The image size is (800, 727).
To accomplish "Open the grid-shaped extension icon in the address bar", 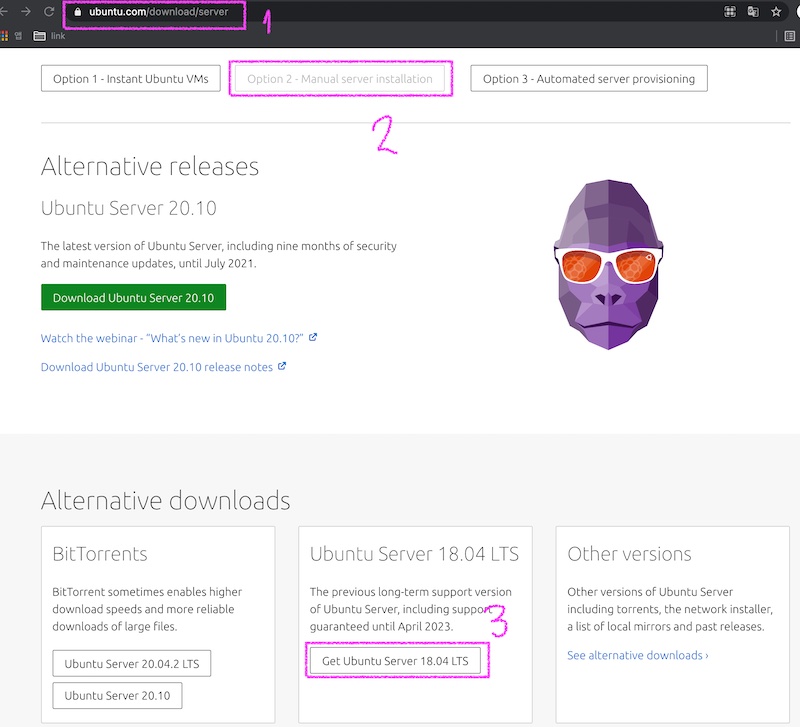I will (730, 12).
